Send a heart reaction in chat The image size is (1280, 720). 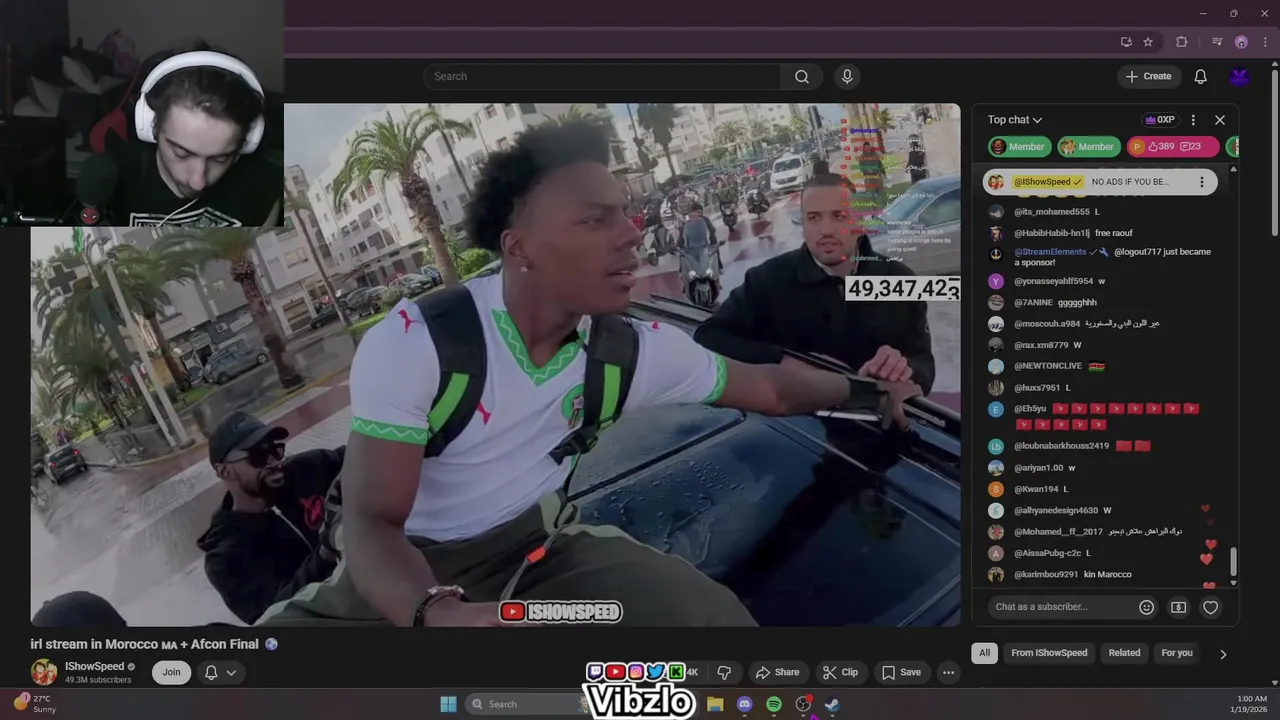1211,607
